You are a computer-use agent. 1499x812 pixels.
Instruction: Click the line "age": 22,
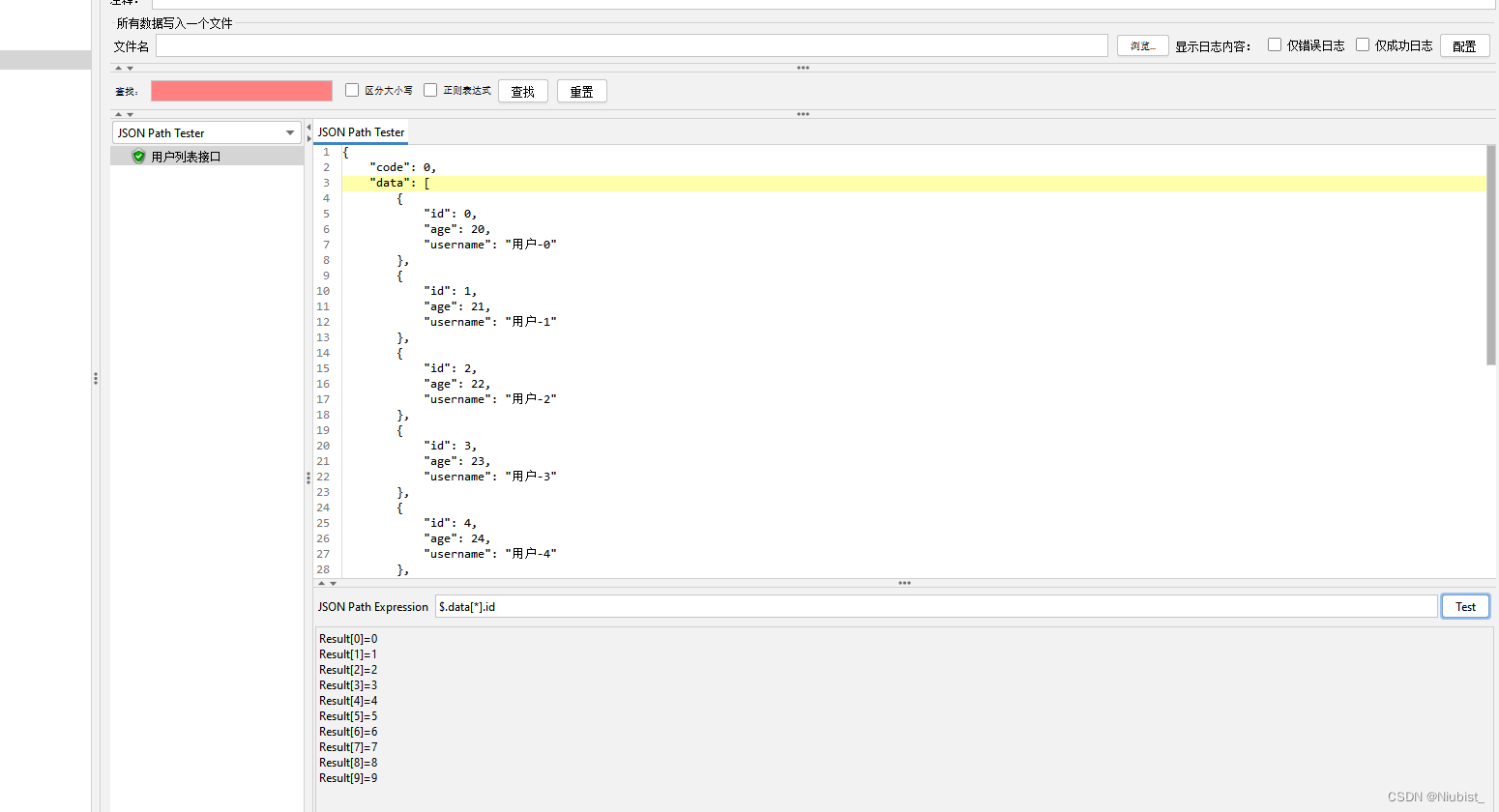tap(456, 384)
